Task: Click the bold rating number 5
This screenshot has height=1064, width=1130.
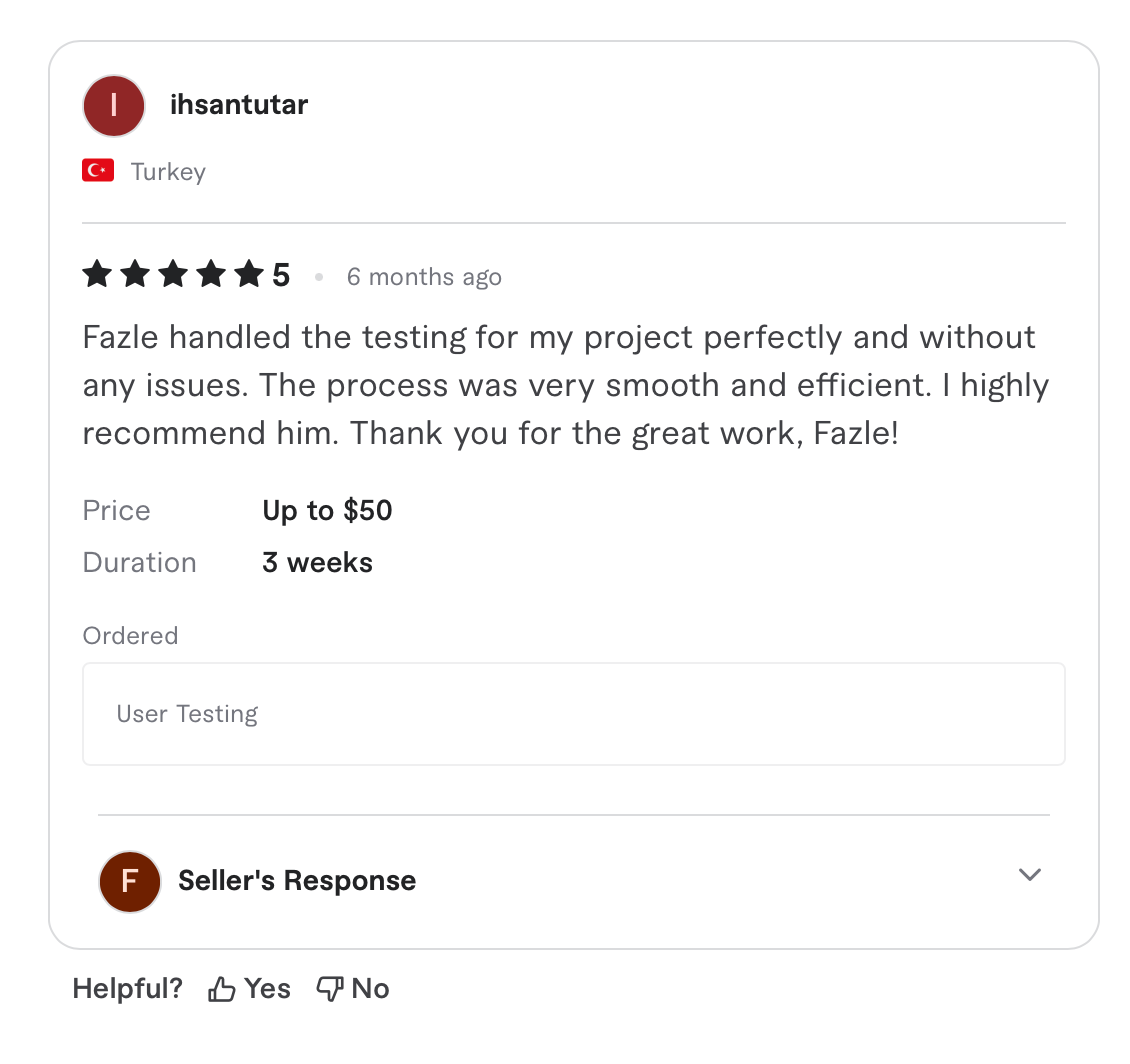Action: [283, 273]
